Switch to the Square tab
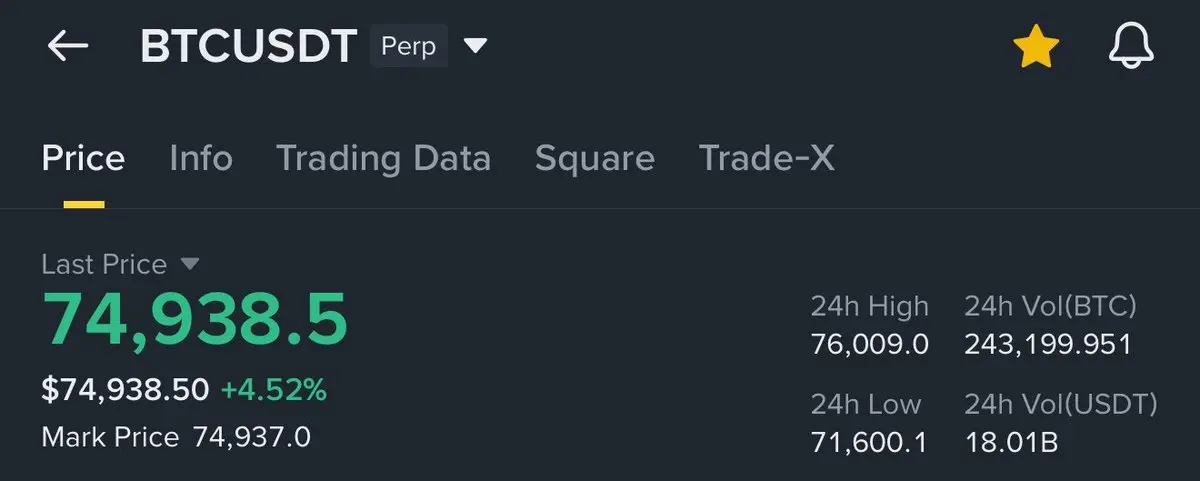The width and height of the screenshot is (1200, 481). coord(594,158)
